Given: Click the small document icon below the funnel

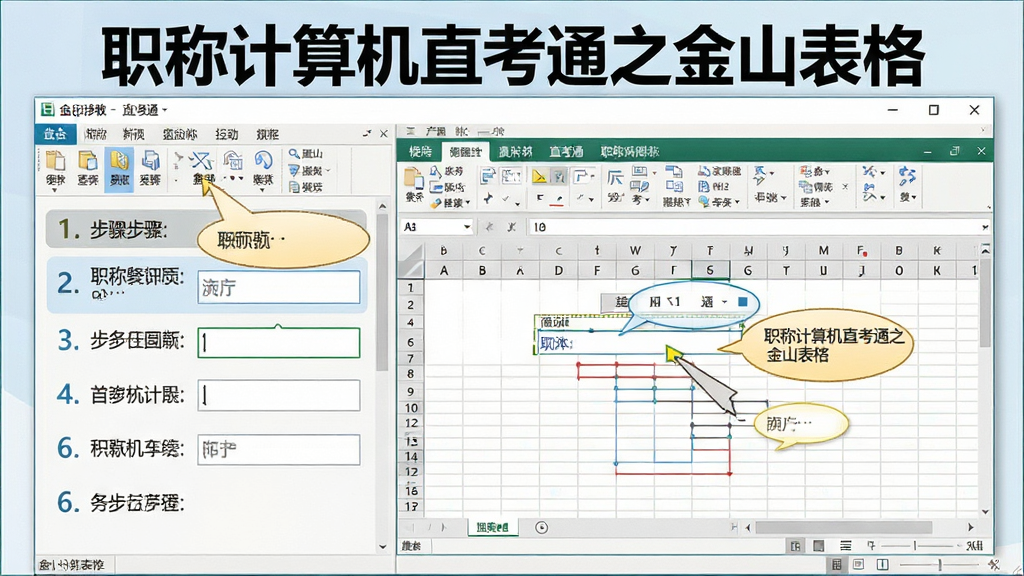Looking at the screenshot, I should coord(295,187).
